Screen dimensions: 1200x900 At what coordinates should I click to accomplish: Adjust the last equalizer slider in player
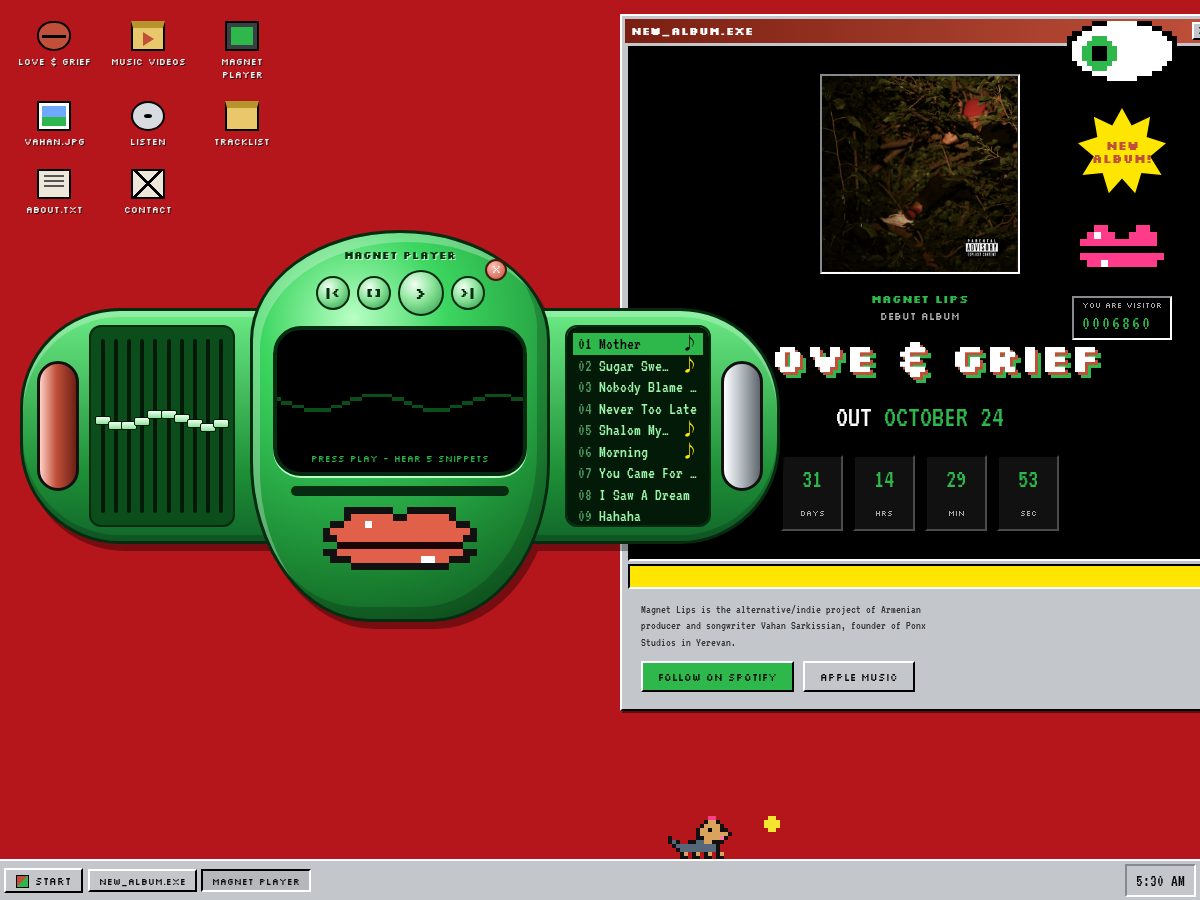pos(221,426)
